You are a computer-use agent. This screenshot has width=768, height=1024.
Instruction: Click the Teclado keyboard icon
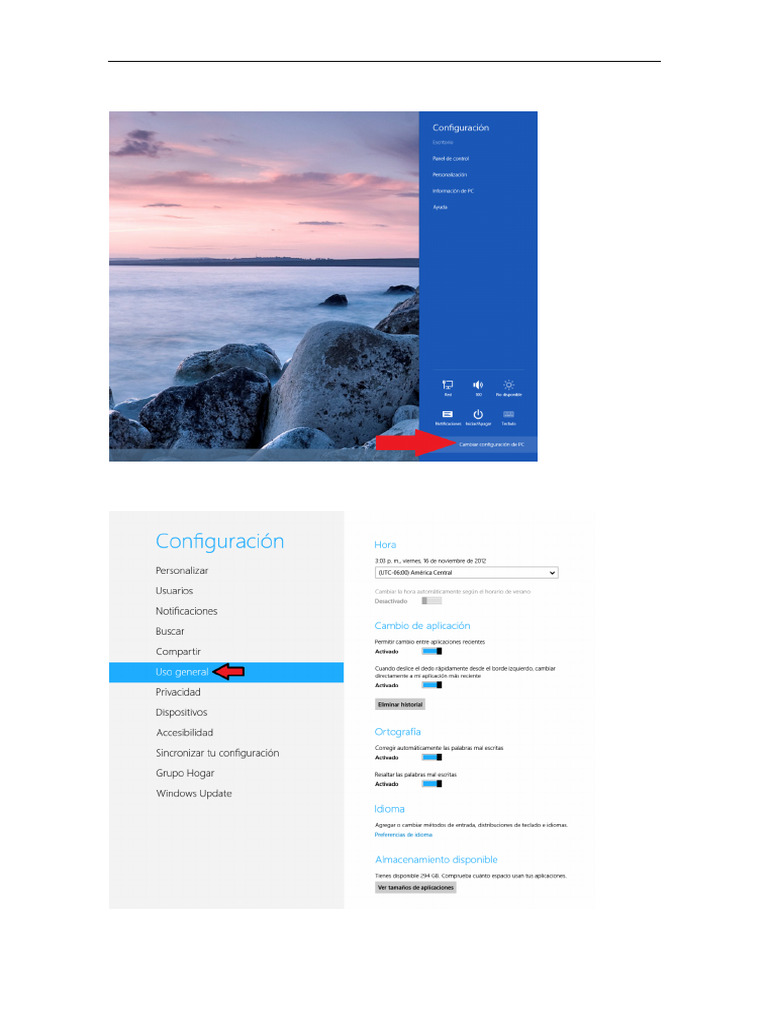tap(509, 418)
